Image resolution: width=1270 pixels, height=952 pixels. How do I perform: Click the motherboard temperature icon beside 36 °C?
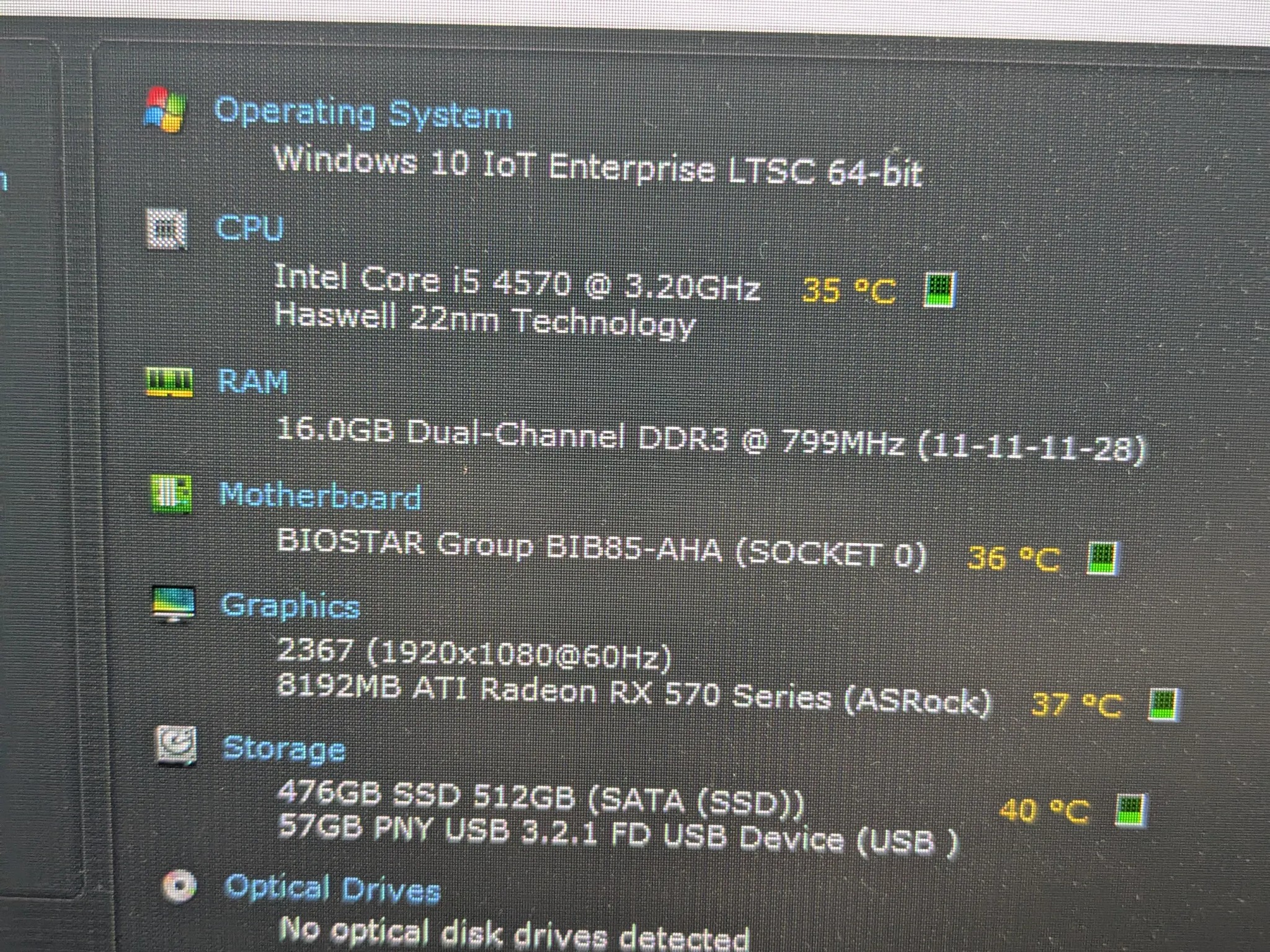click(1103, 558)
